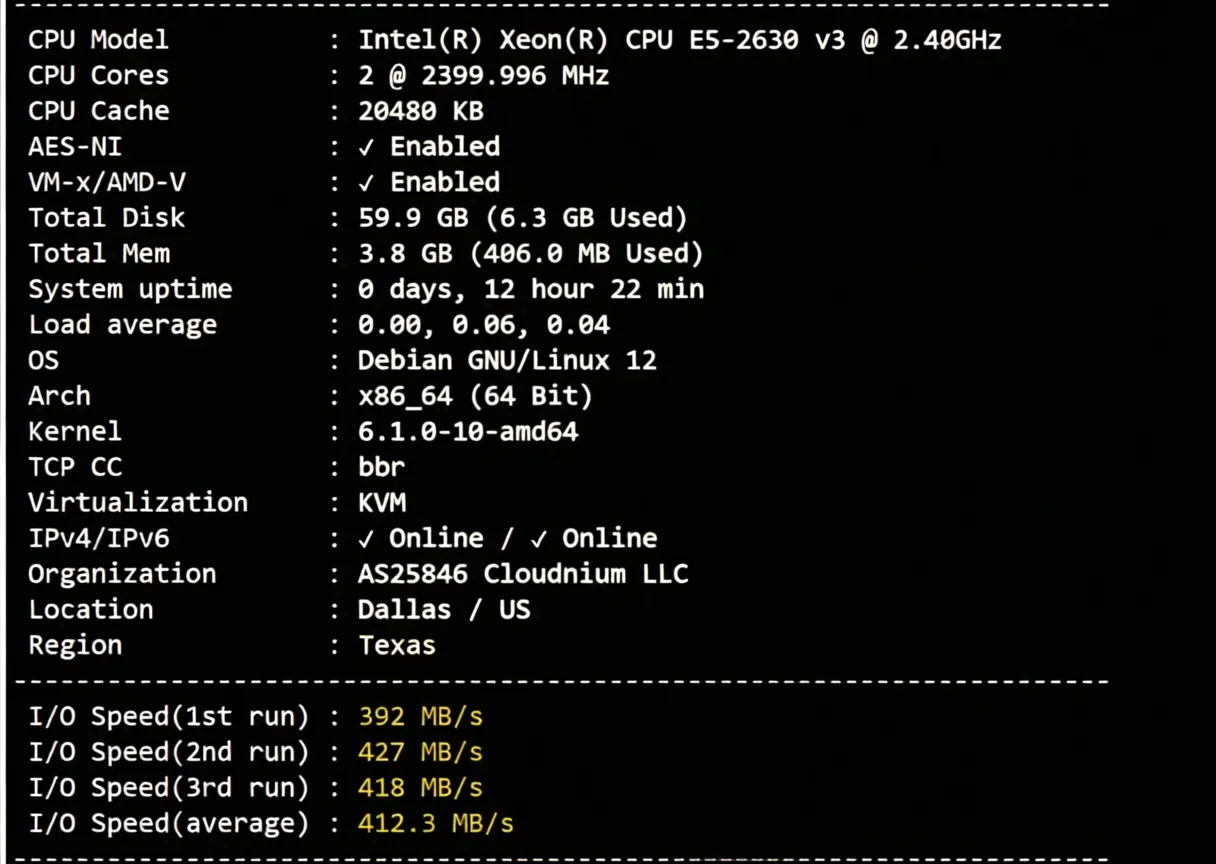Click the Arch label
This screenshot has width=1216, height=864.
59,396
